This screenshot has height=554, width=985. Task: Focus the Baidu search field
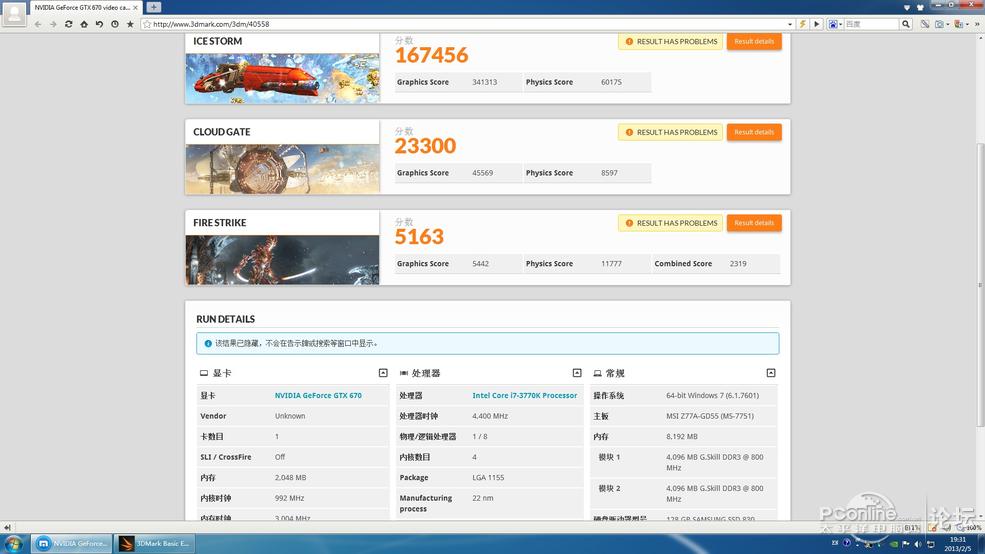point(871,24)
